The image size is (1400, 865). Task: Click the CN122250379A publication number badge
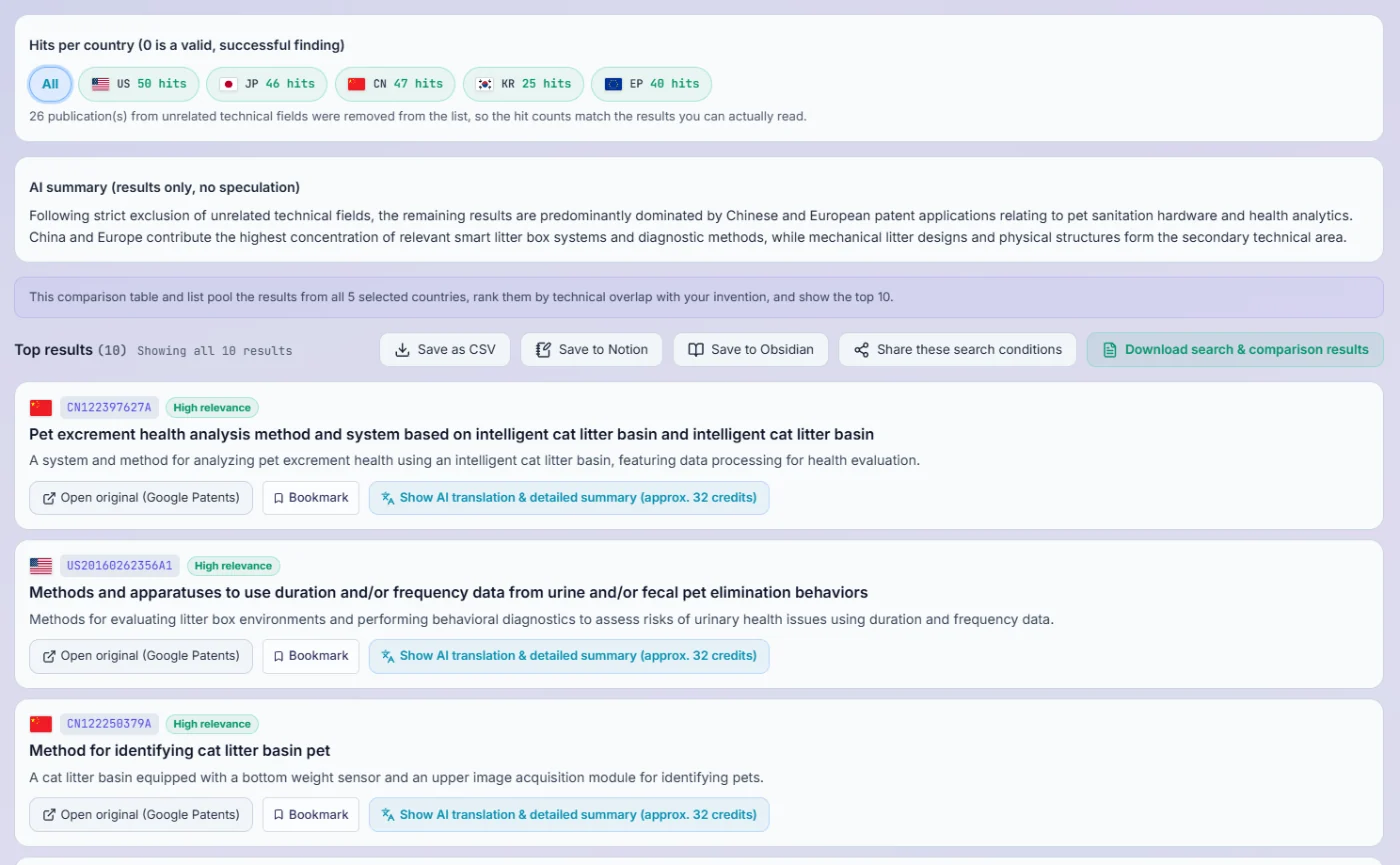(x=109, y=724)
